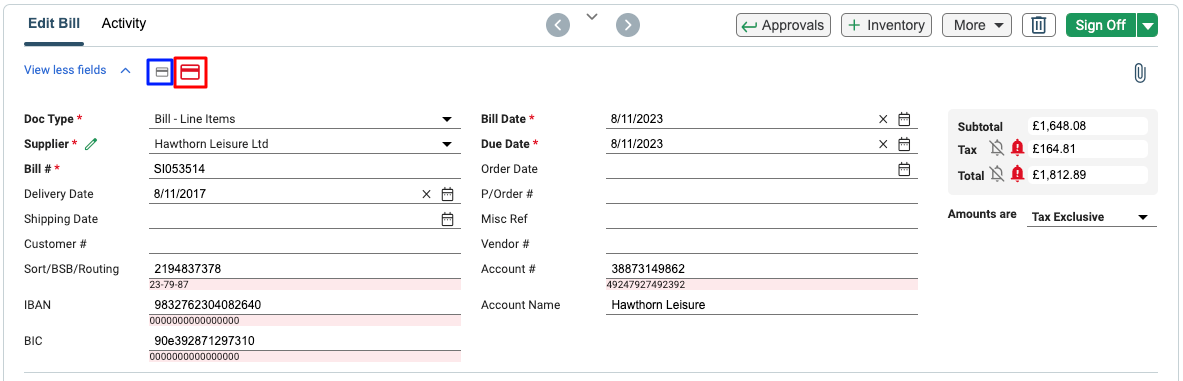Screen dimensions: 1183x381
Task: Click the red Tax alert bell
Action: pyautogui.click(x=1017, y=149)
